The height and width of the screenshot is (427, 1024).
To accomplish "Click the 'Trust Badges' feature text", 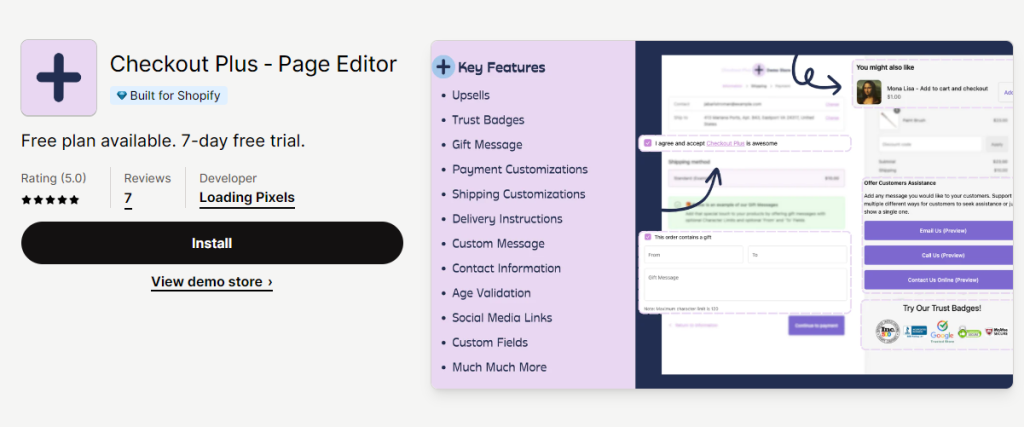I will pyautogui.click(x=488, y=120).
